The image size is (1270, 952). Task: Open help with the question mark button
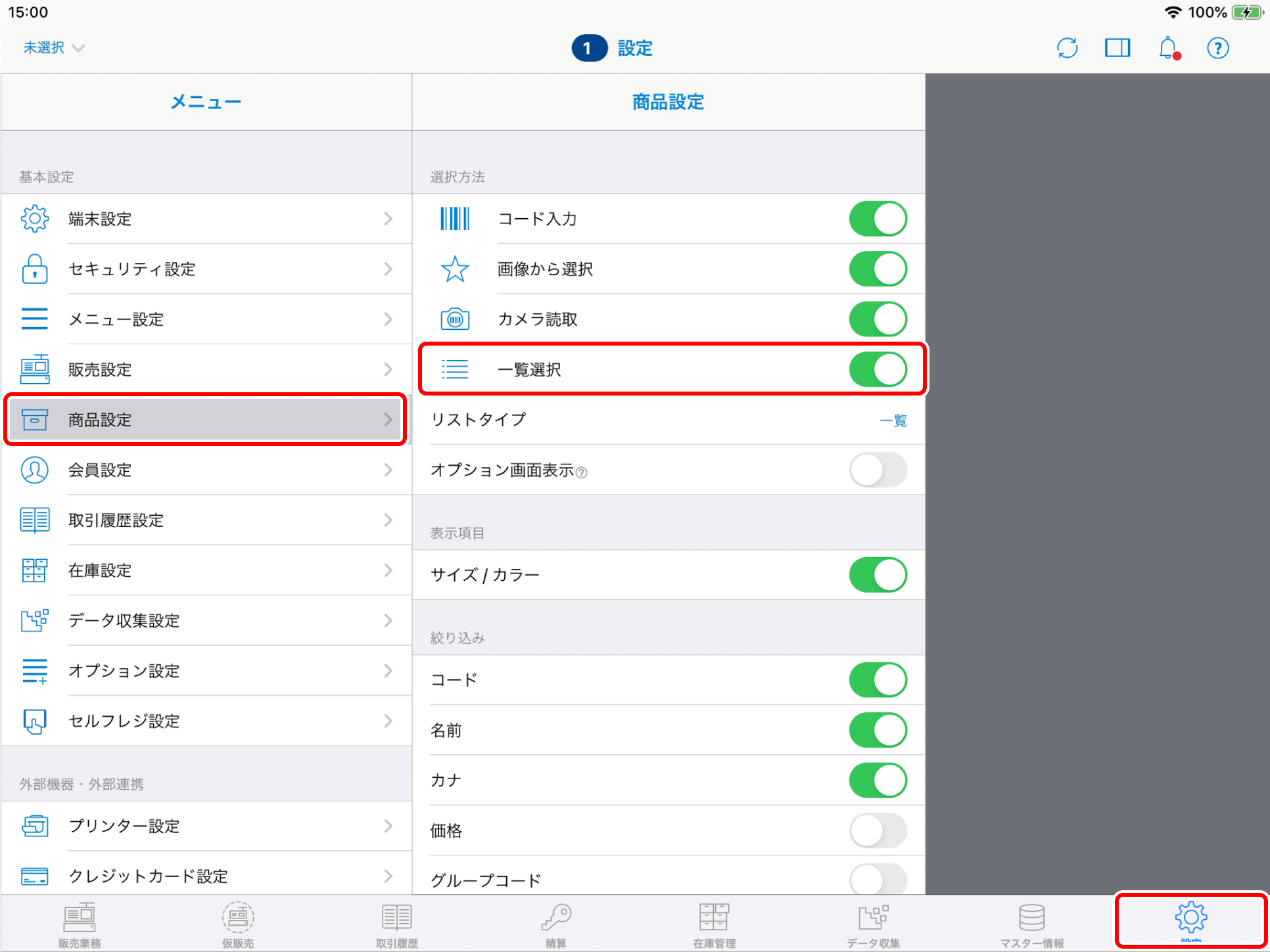(1217, 47)
